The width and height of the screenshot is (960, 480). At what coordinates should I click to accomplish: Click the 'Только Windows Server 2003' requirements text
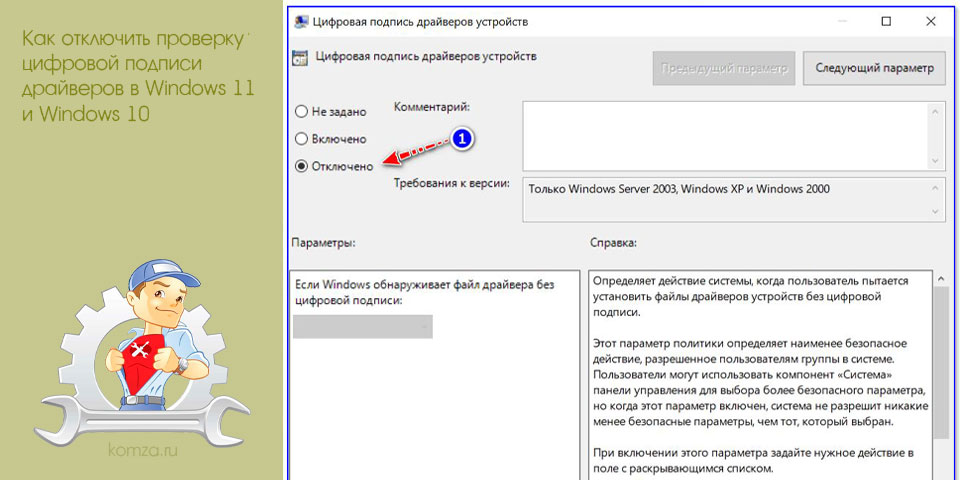click(678, 189)
